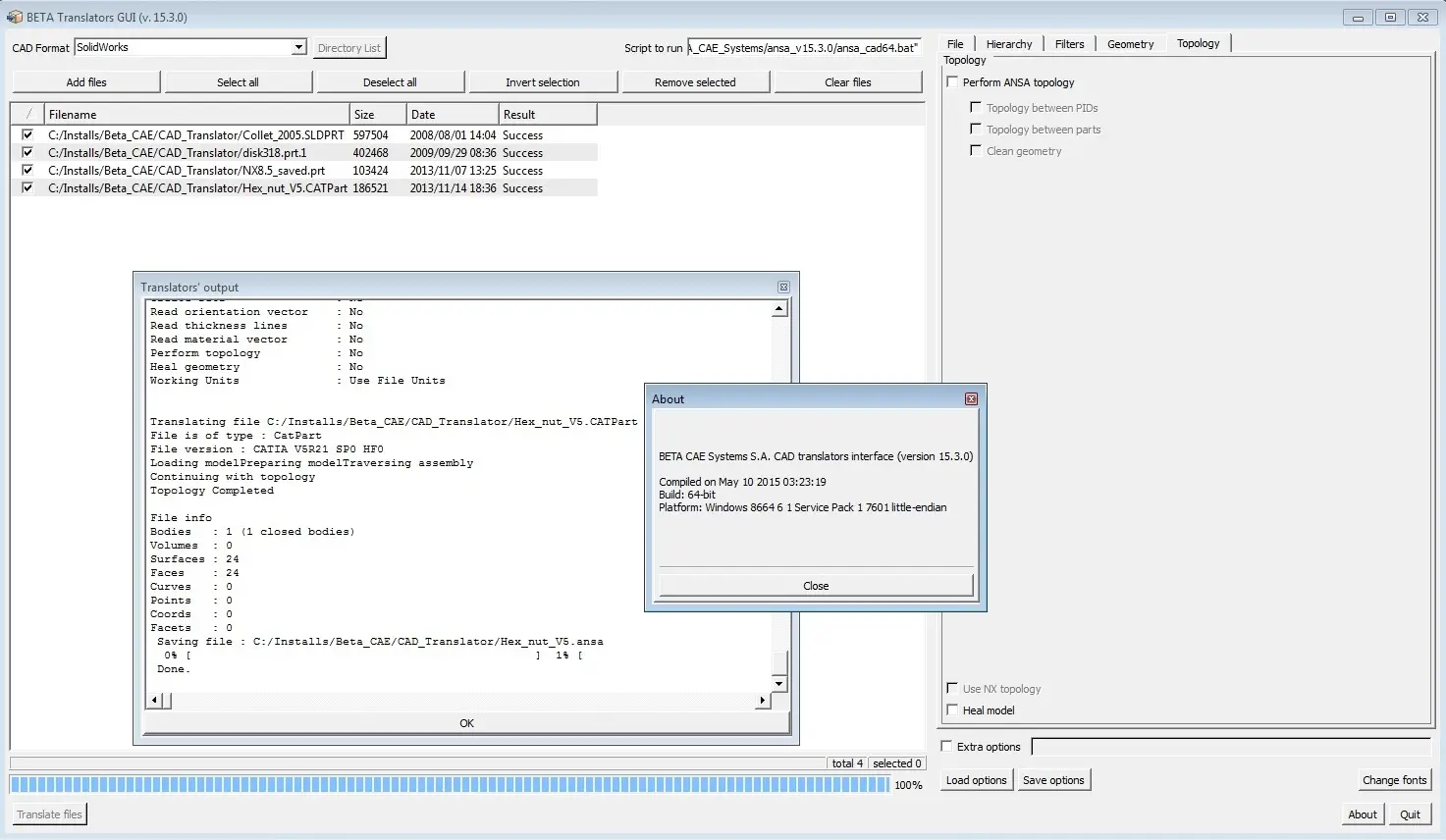Click output scroll up arrow
The width and height of the screenshot is (1446, 840).
(x=779, y=309)
